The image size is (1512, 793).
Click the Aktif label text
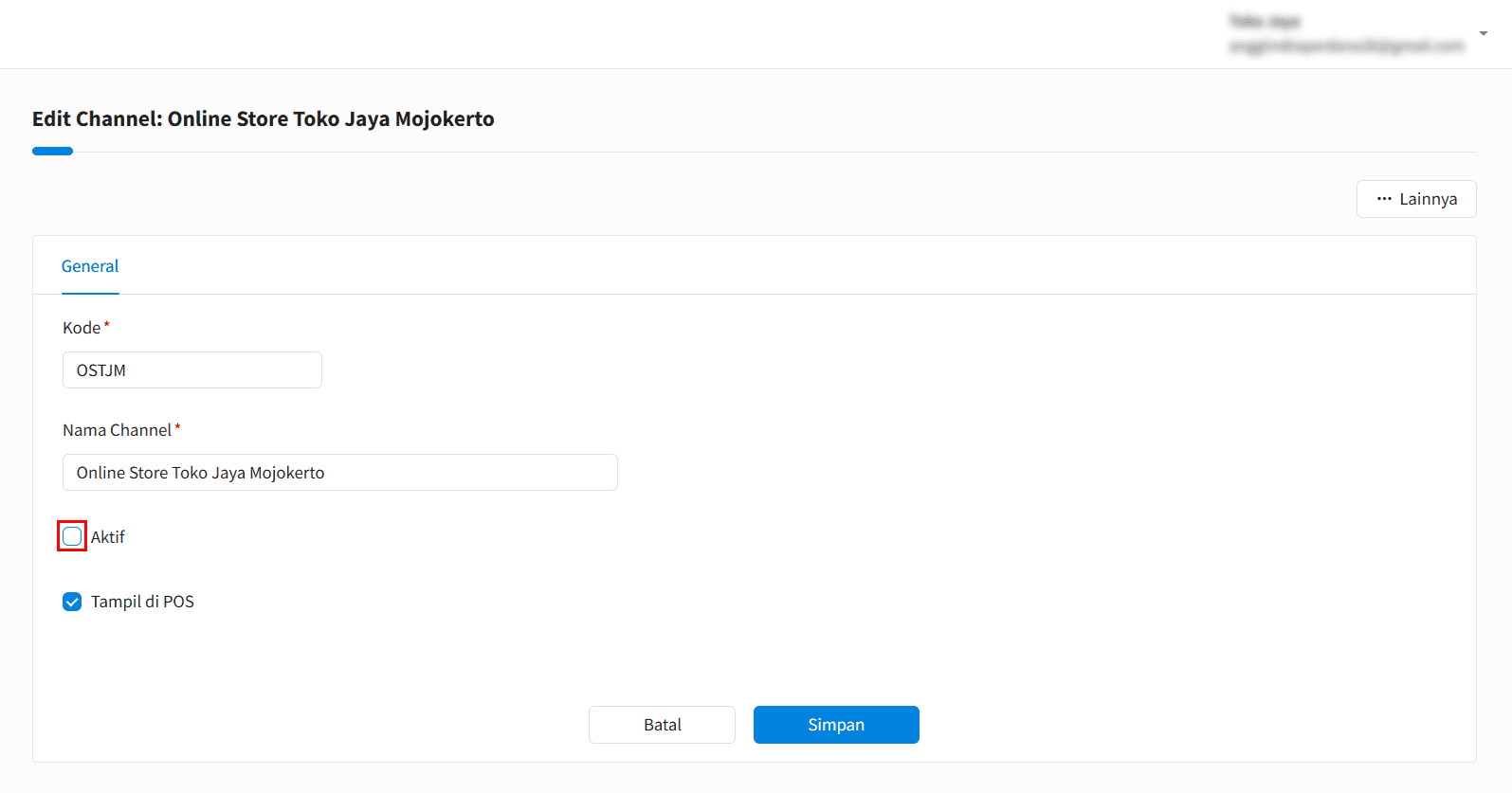coord(108,537)
